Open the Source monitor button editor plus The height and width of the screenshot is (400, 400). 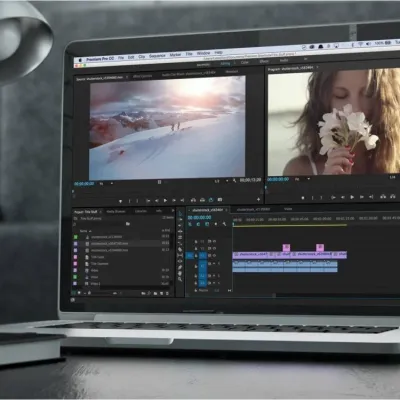tap(258, 199)
